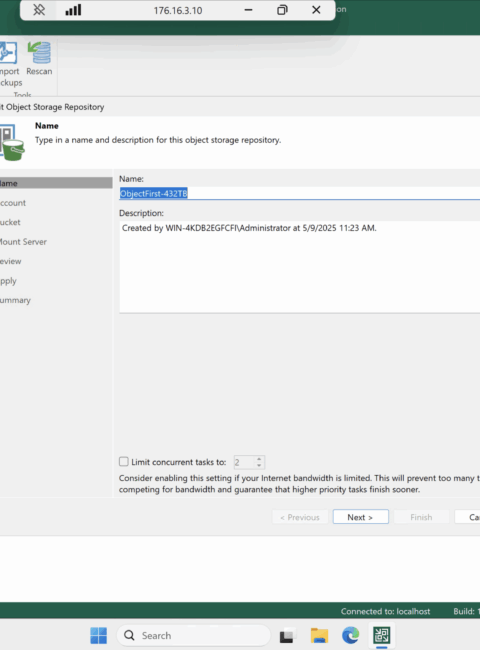Click the bold 'Name' wizard heading

pyautogui.click(x=47, y=126)
